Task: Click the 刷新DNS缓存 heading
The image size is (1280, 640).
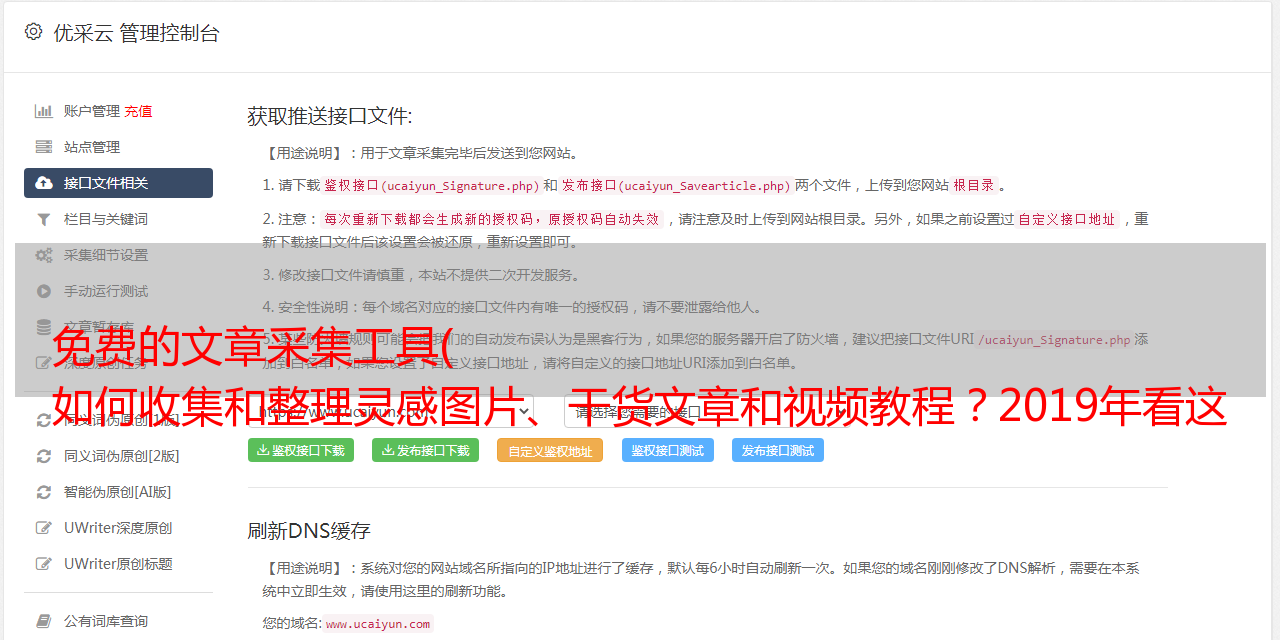Action: click(x=309, y=531)
